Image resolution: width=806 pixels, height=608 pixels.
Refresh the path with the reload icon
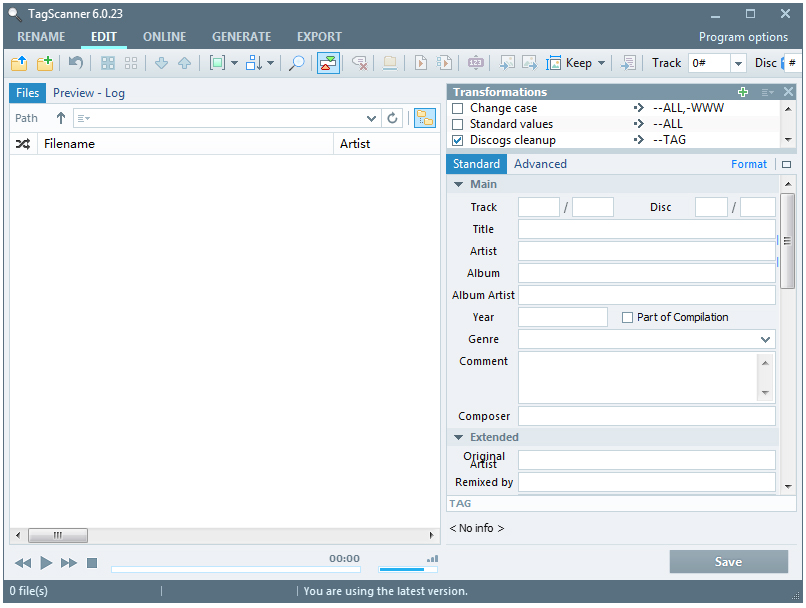tap(392, 118)
